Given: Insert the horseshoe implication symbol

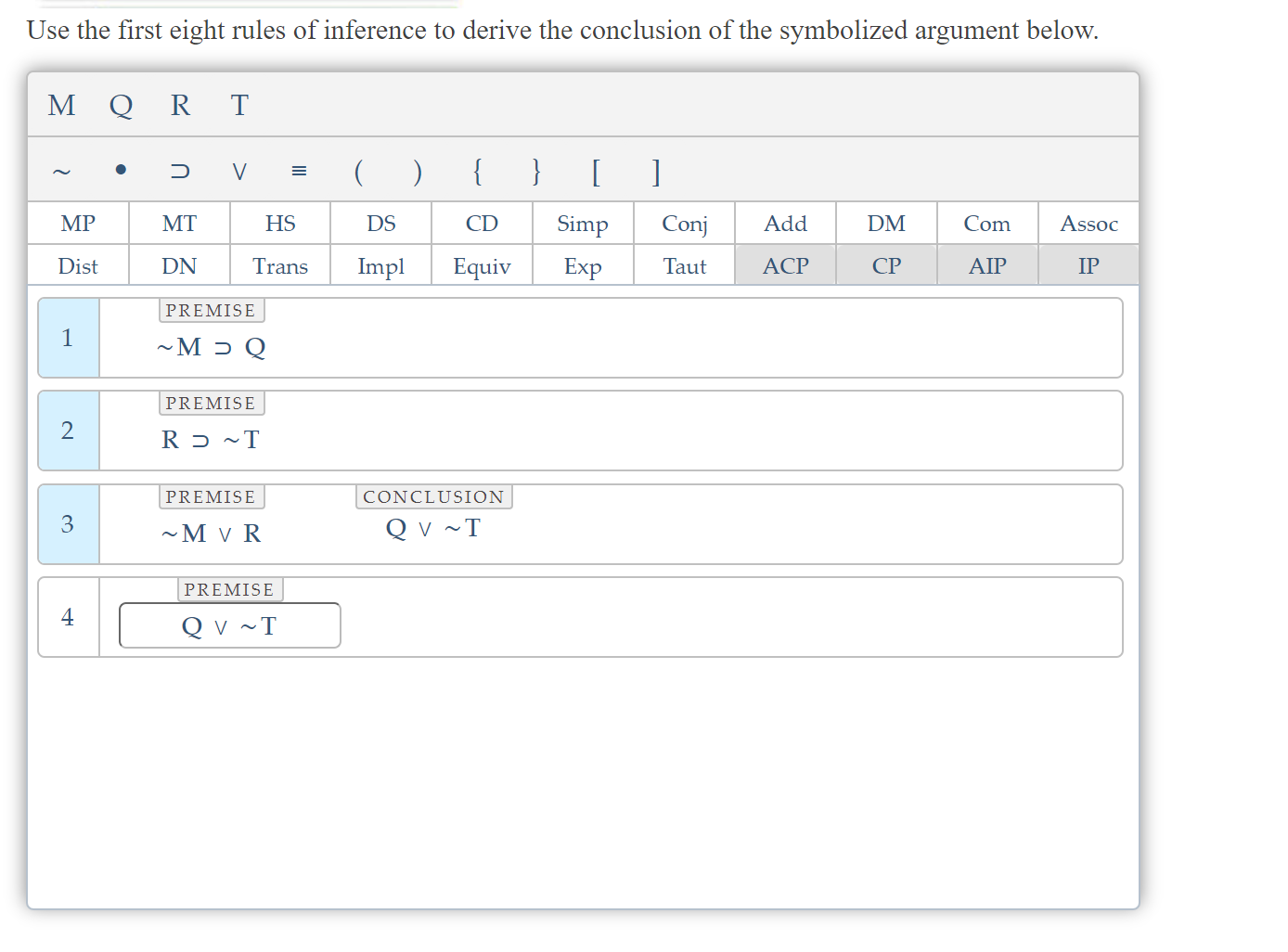Looking at the screenshot, I should 179,172.
